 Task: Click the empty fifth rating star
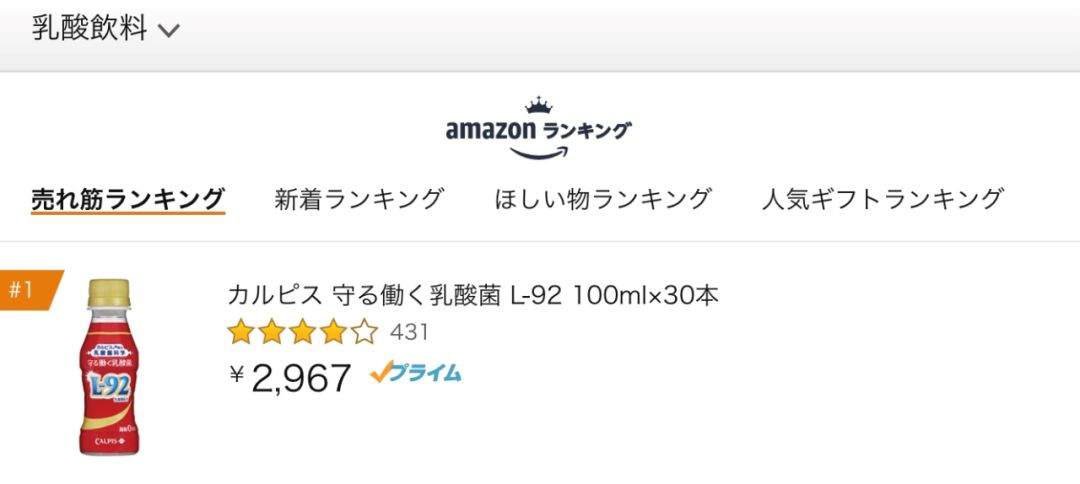(x=364, y=331)
